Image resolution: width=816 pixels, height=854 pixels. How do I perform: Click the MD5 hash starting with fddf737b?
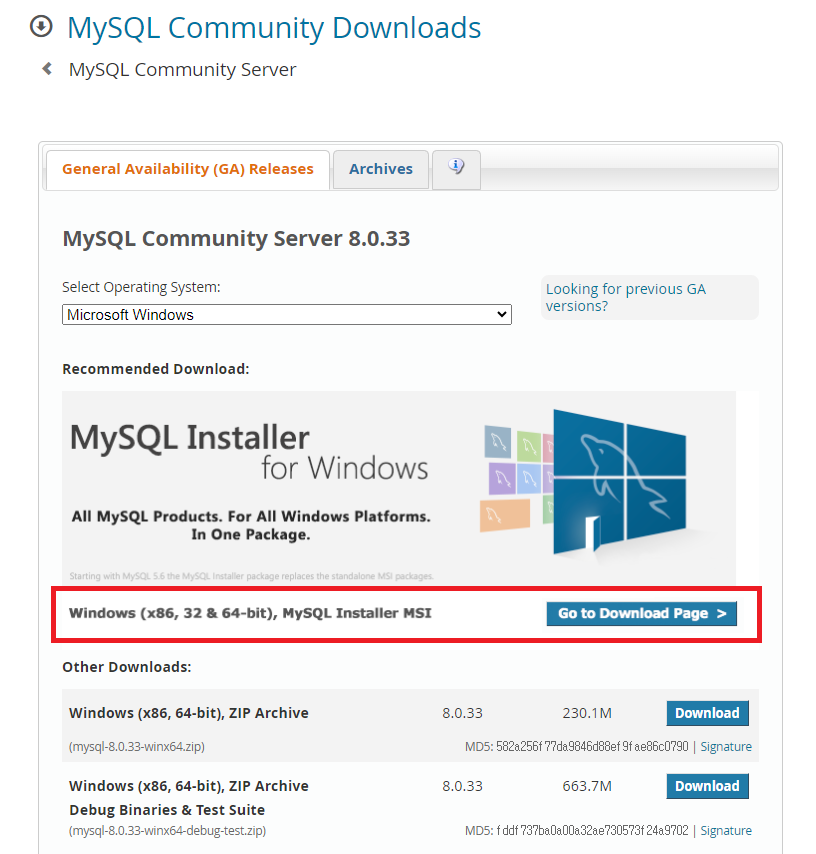592,831
